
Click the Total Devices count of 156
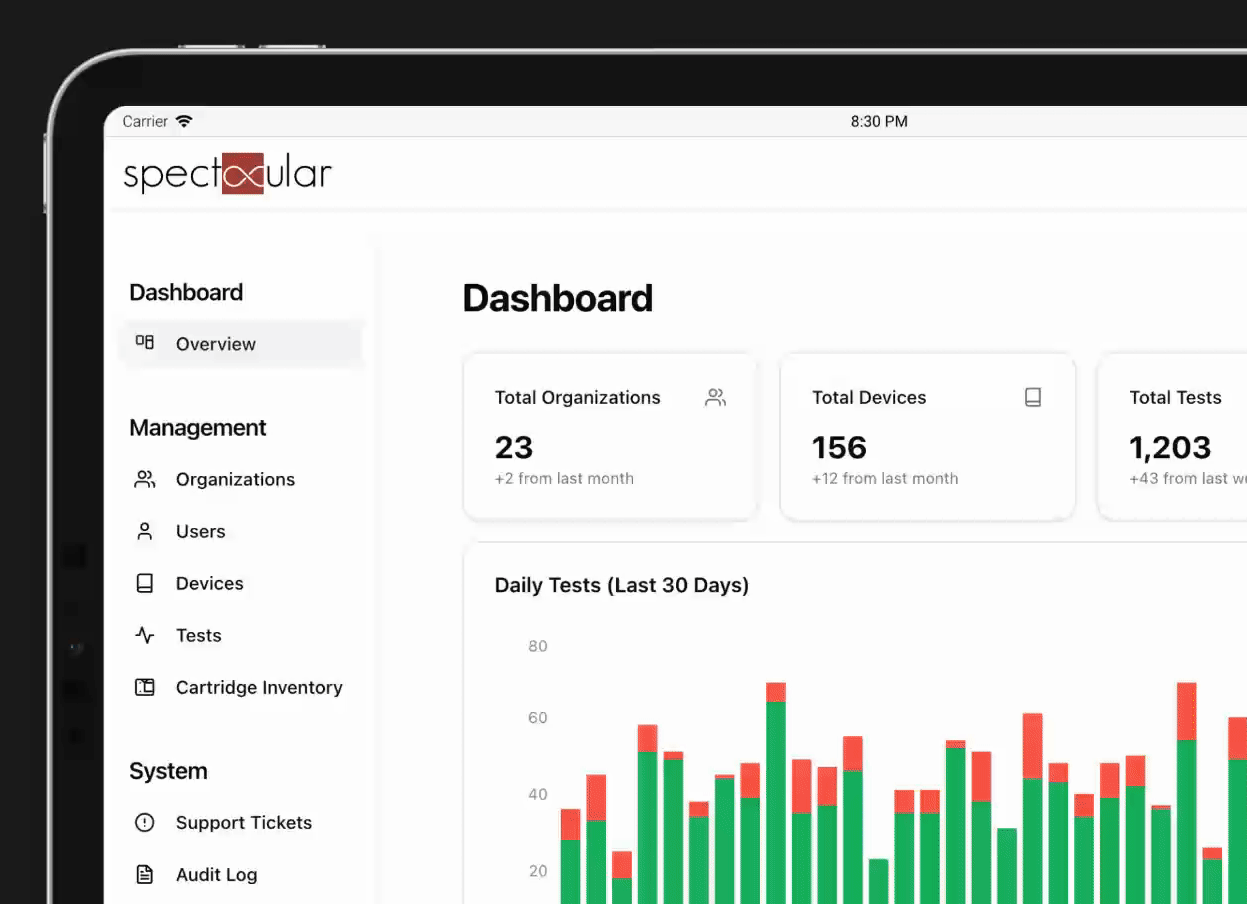click(839, 447)
